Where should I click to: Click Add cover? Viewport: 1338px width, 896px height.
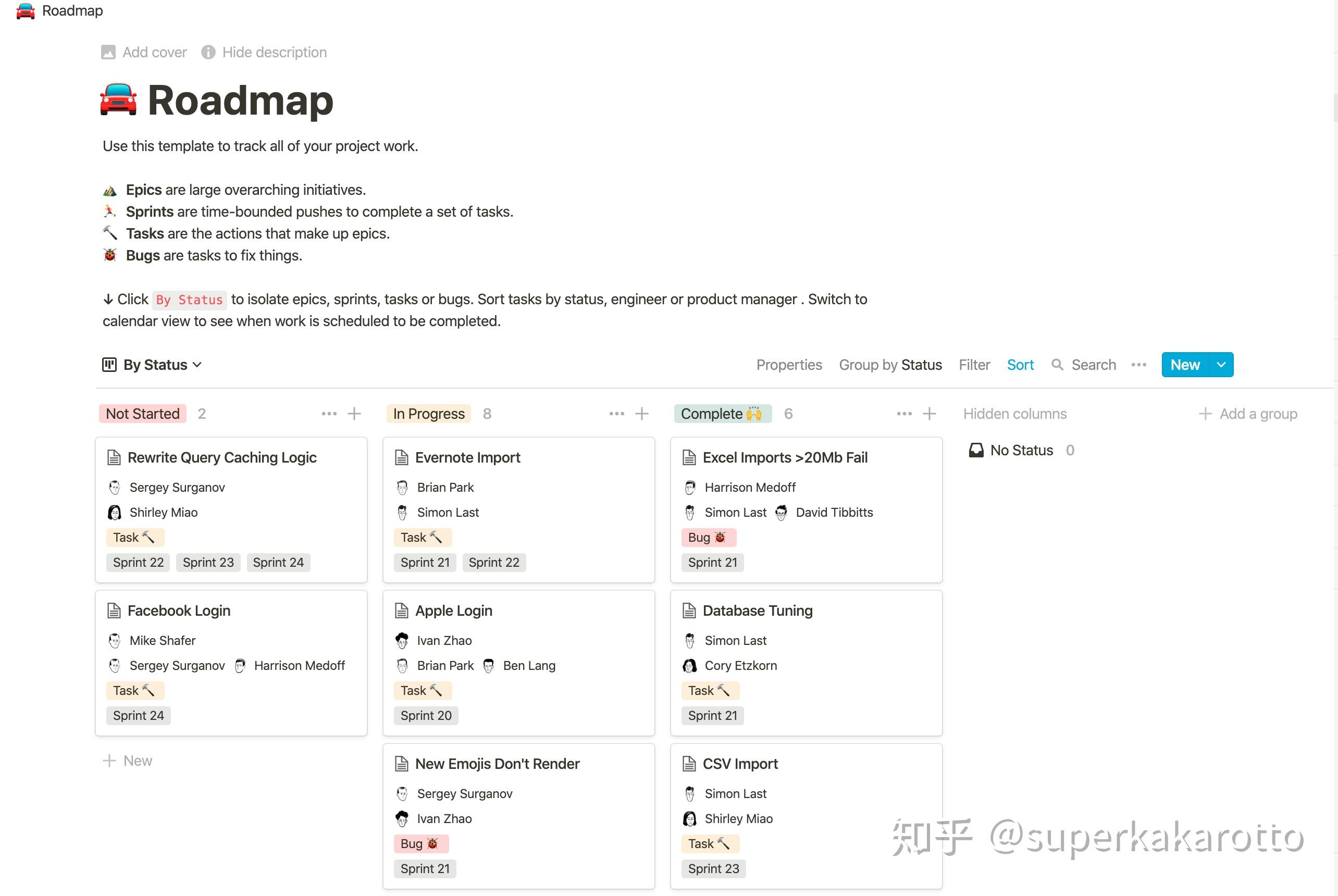point(144,53)
